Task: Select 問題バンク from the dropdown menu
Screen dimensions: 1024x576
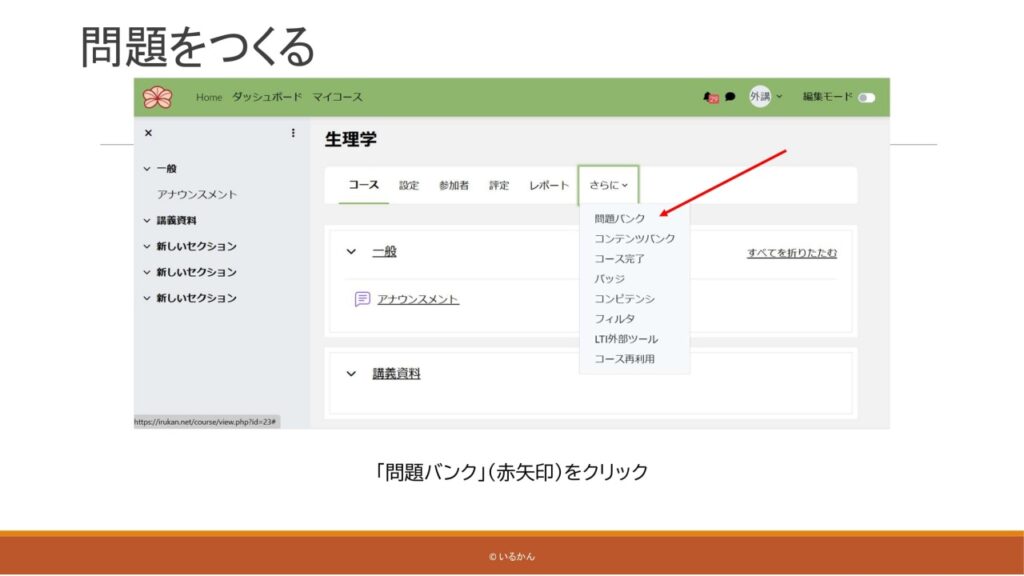Action: pyautogui.click(x=619, y=218)
